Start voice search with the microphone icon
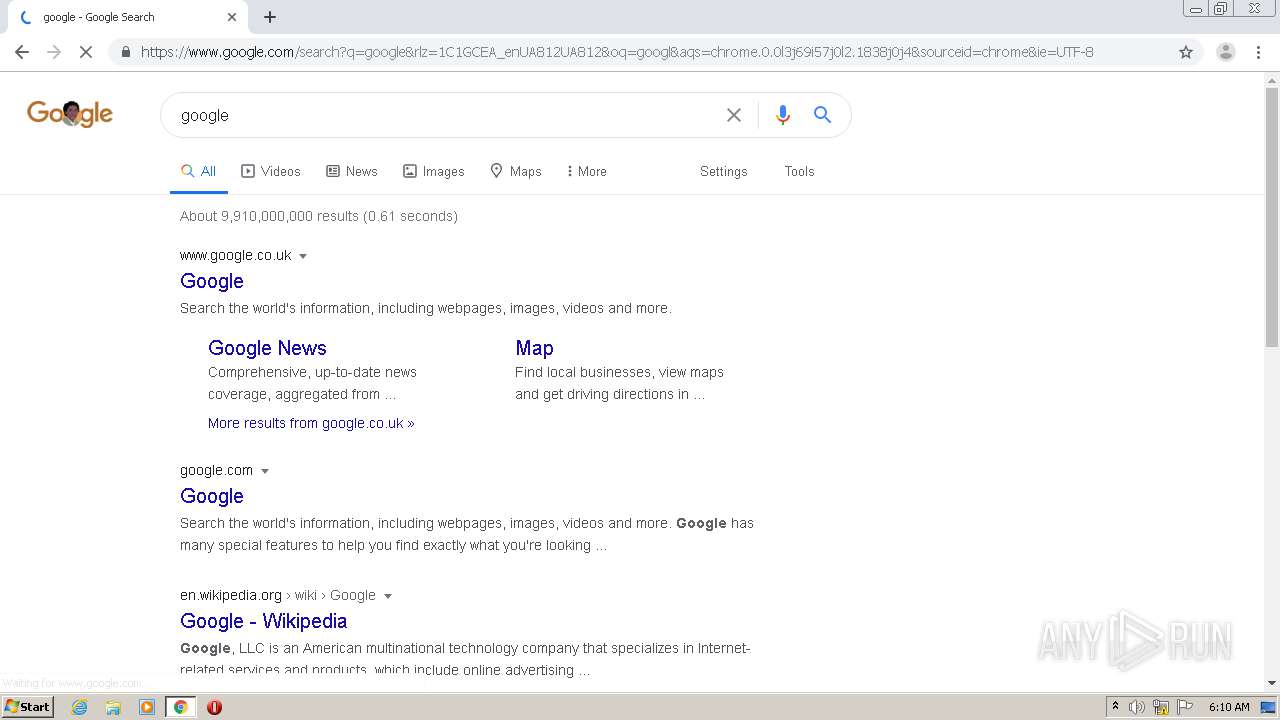 (783, 115)
